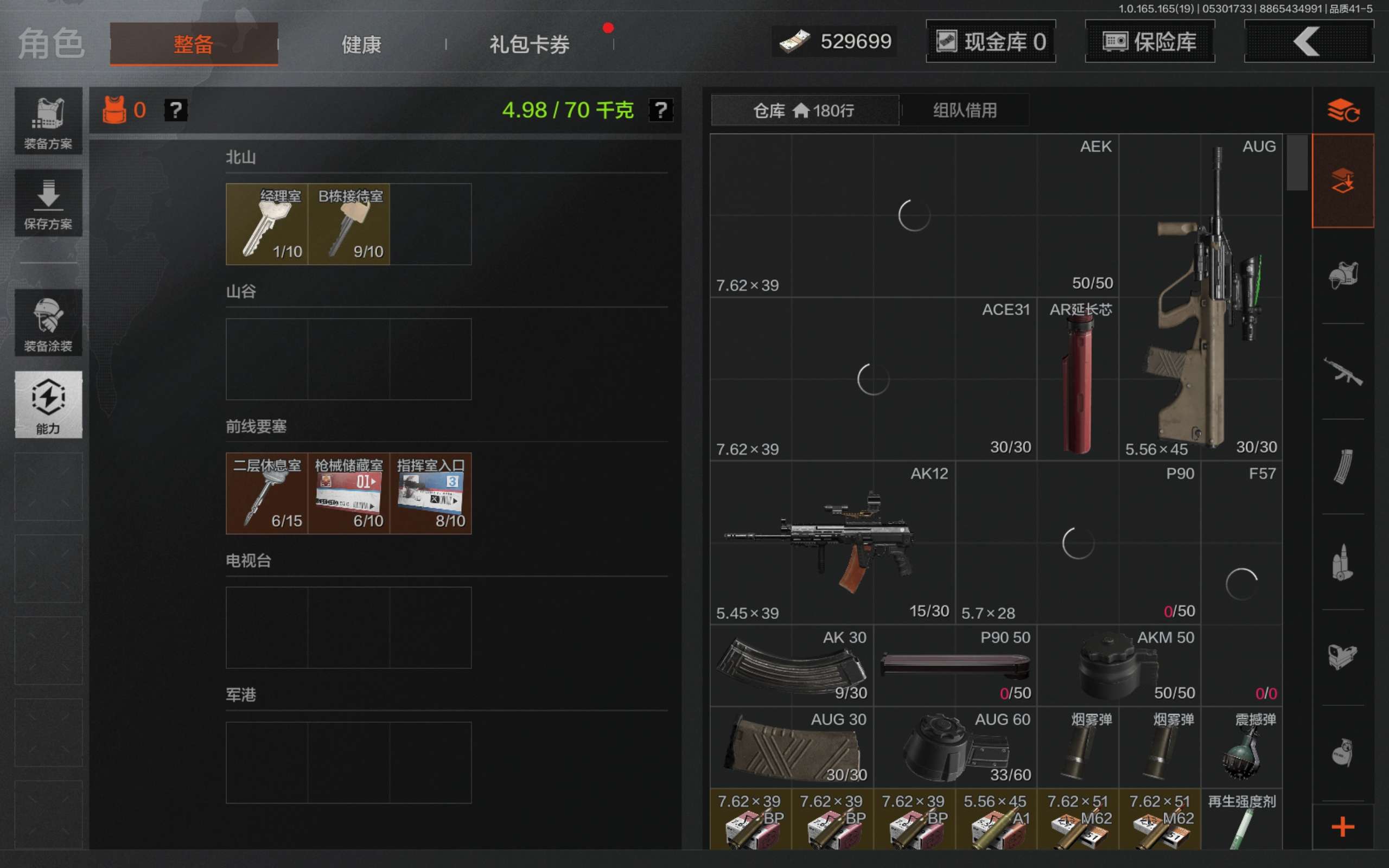Image resolution: width=1389 pixels, height=868 pixels.
Task: Select the AUG 30 magazine
Action: point(792,747)
